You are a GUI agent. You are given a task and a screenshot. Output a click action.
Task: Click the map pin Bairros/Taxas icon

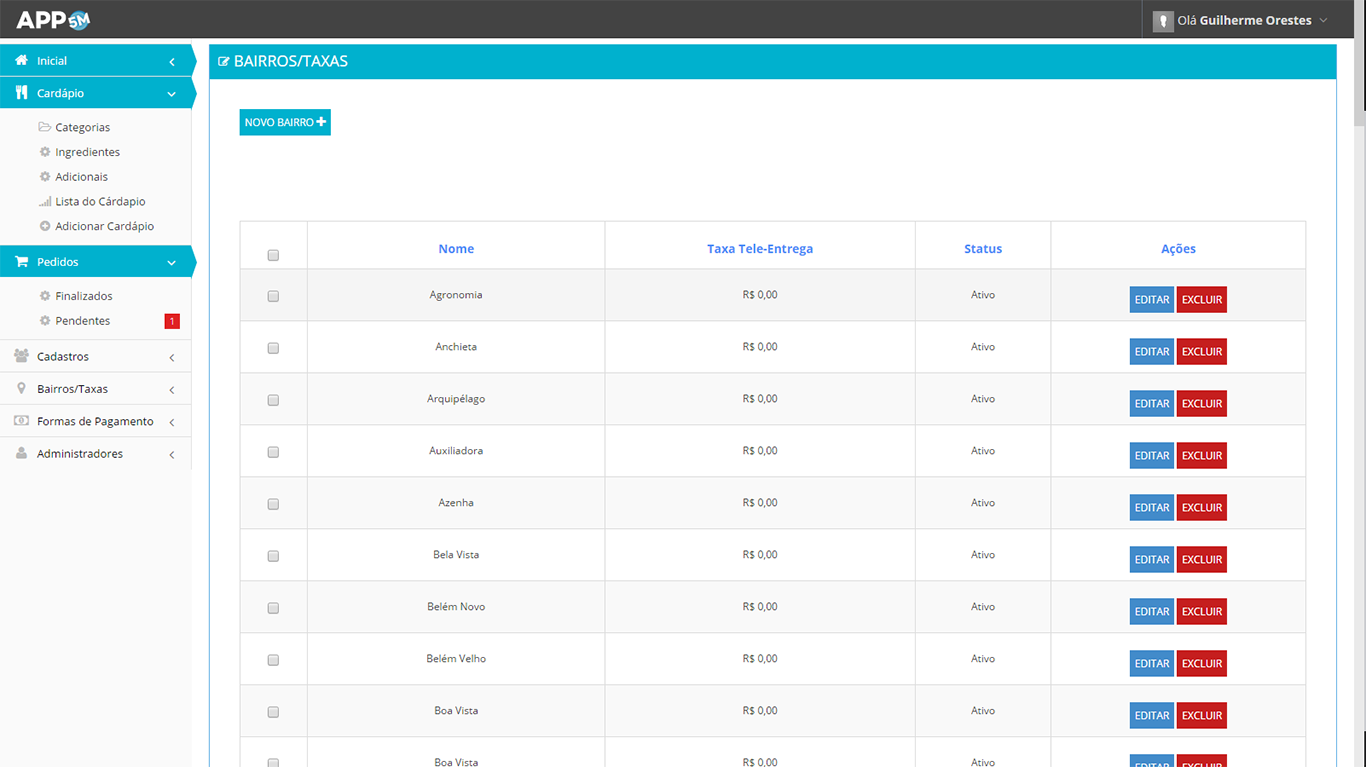(21, 389)
